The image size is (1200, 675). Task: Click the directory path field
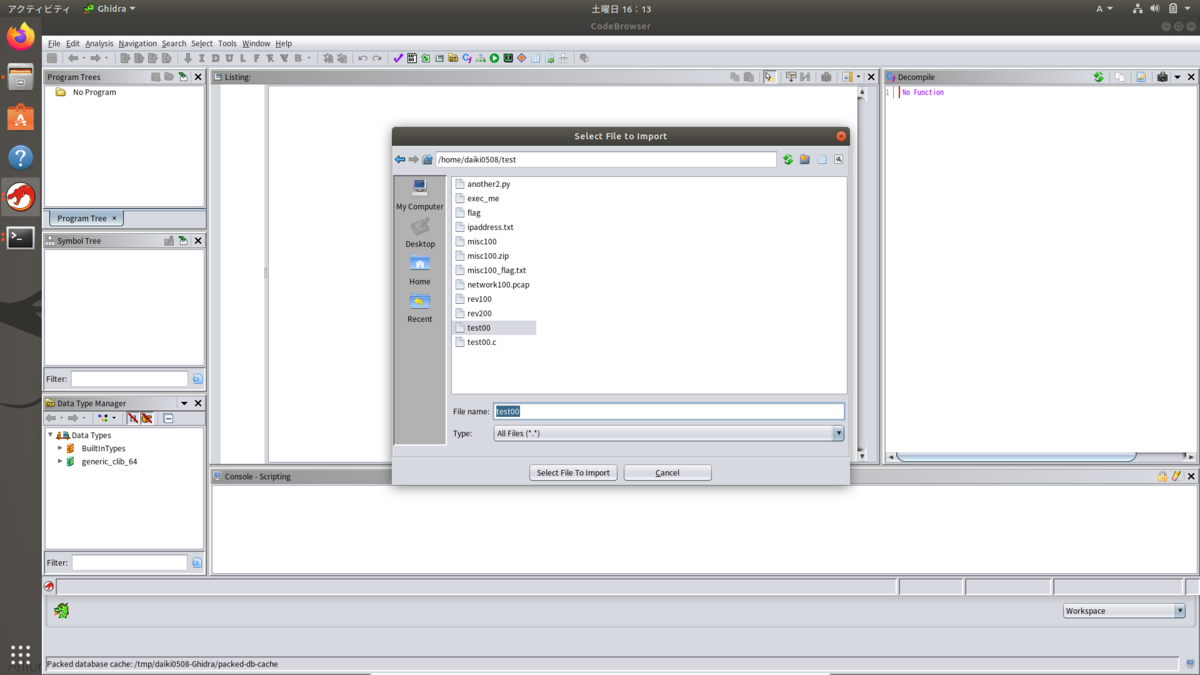coord(605,159)
